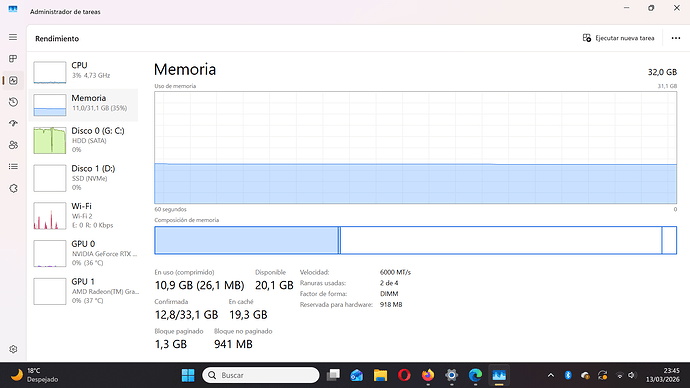690x388 pixels.
Task: Click the 'DIMM' form factor value
Action: coord(389,294)
